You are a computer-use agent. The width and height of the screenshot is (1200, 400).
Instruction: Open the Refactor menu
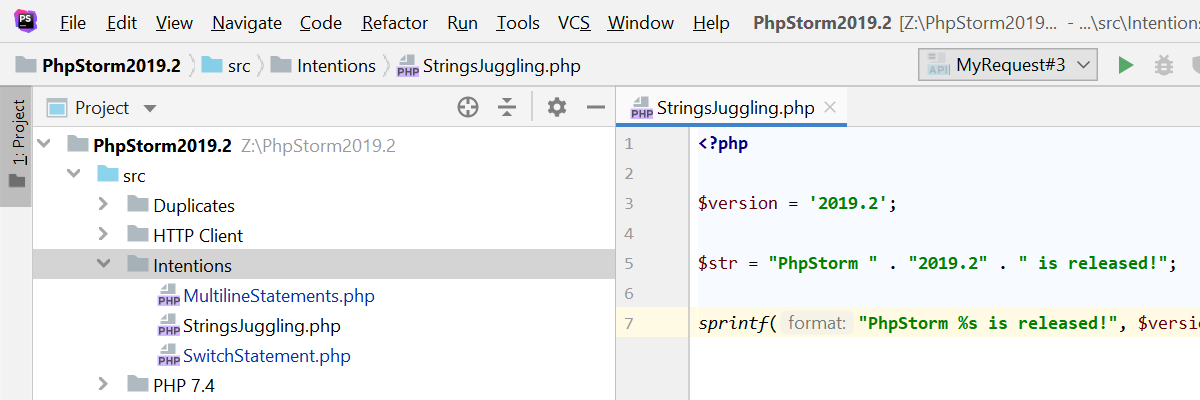[395, 22]
